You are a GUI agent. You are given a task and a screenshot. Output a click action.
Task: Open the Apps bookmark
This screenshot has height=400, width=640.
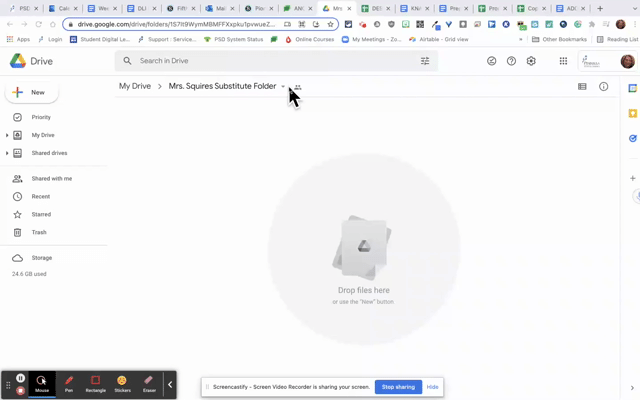point(18,40)
